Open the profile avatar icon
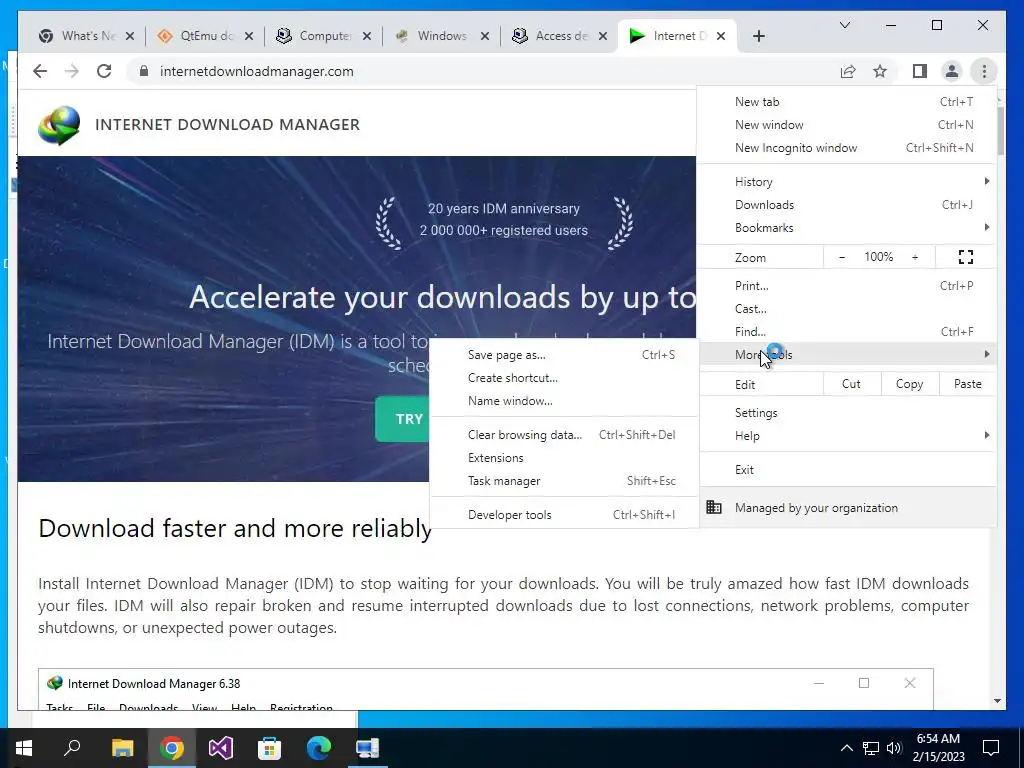This screenshot has width=1024, height=768. pyautogui.click(x=952, y=71)
